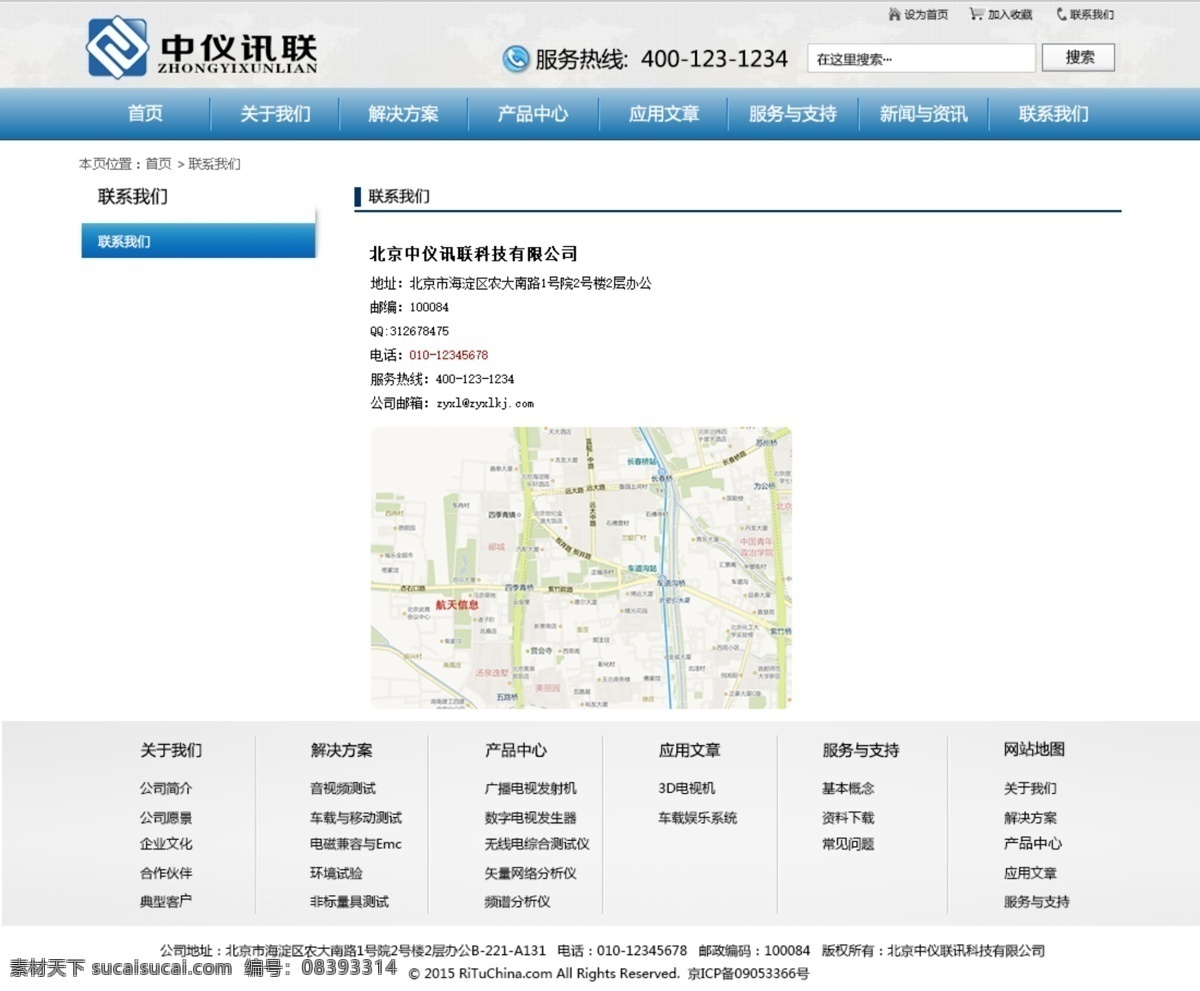Open 产品中心 in the navigation bar
The image size is (1200, 991).
(x=533, y=114)
